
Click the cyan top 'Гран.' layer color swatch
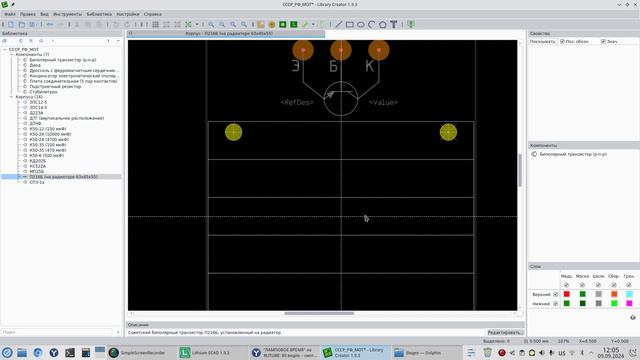[x=629, y=294]
